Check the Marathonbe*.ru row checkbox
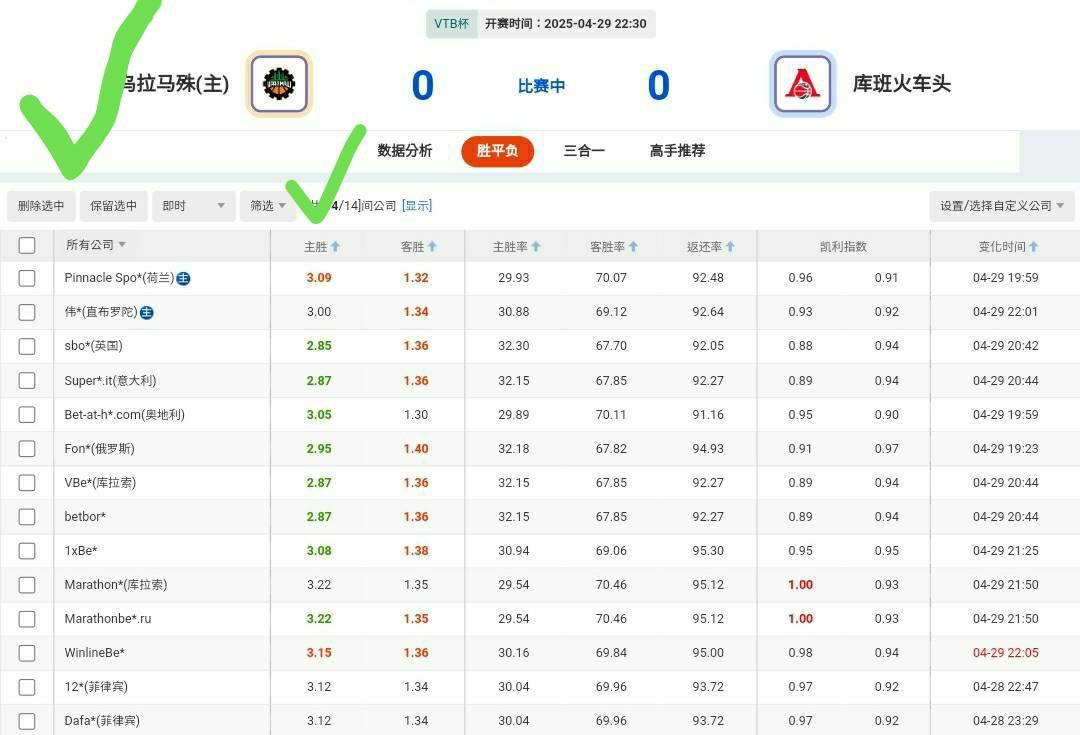Screen dimensions: 1080x735 point(27,619)
